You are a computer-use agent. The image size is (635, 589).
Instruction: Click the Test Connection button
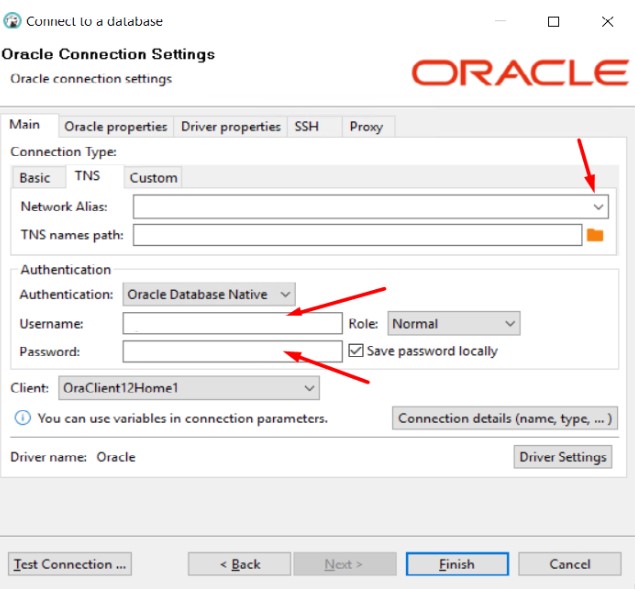[70, 564]
